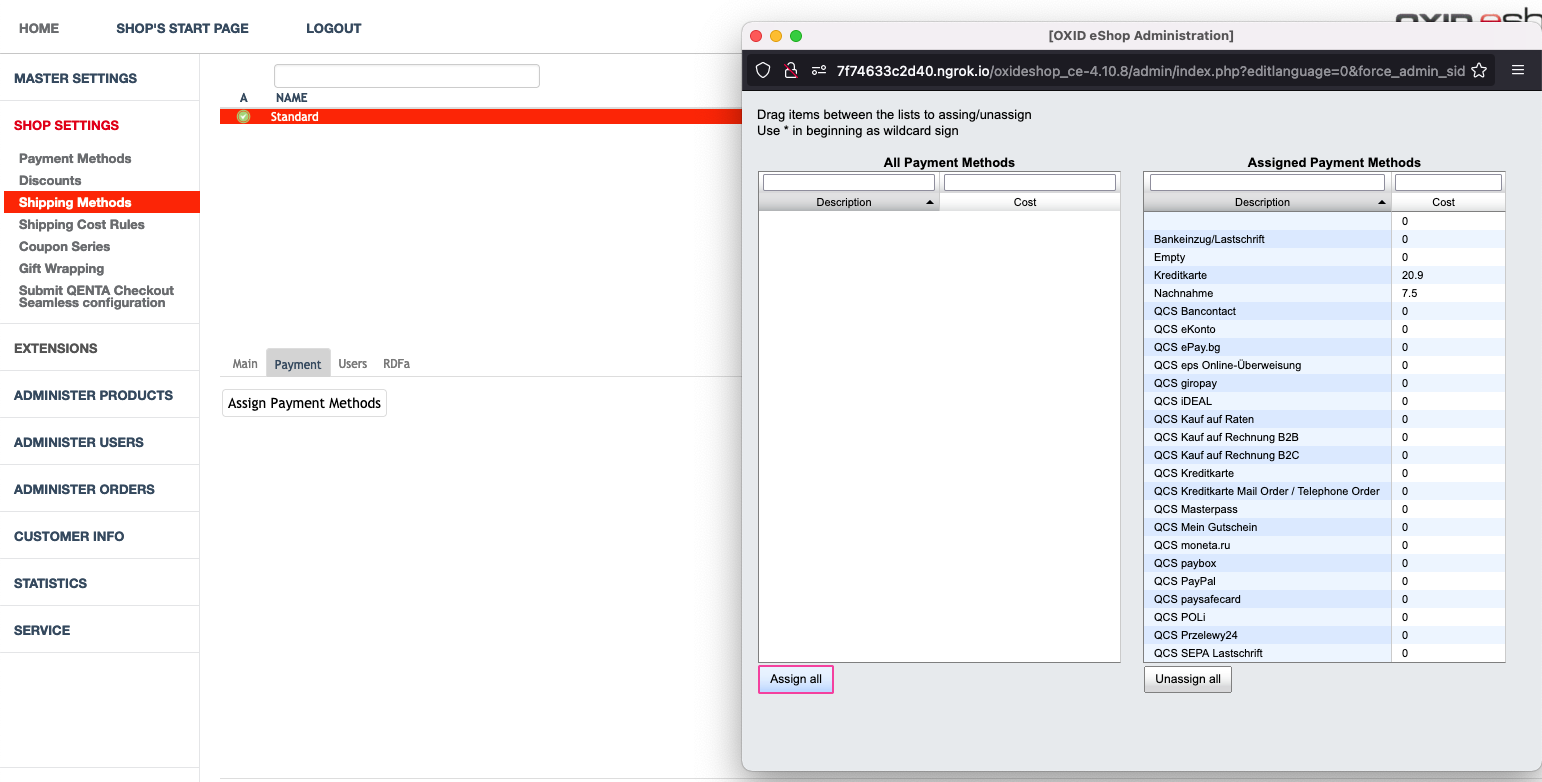
Task: Focus the shipping method name search field
Action: click(407, 76)
